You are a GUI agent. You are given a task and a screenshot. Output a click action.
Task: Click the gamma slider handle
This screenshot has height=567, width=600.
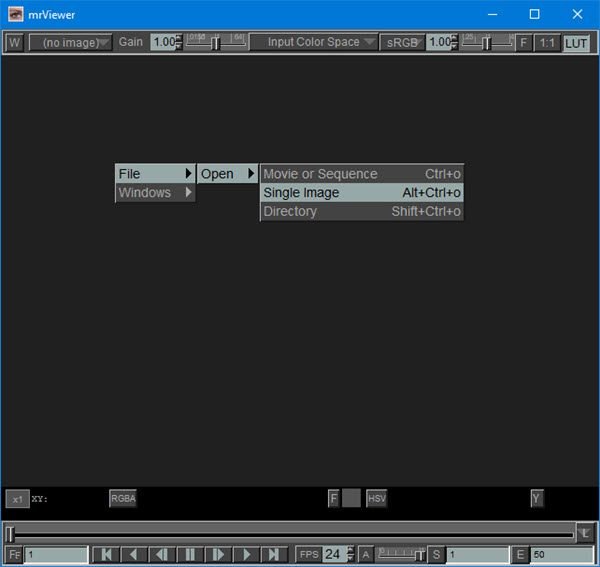pyautogui.click(x=486, y=43)
